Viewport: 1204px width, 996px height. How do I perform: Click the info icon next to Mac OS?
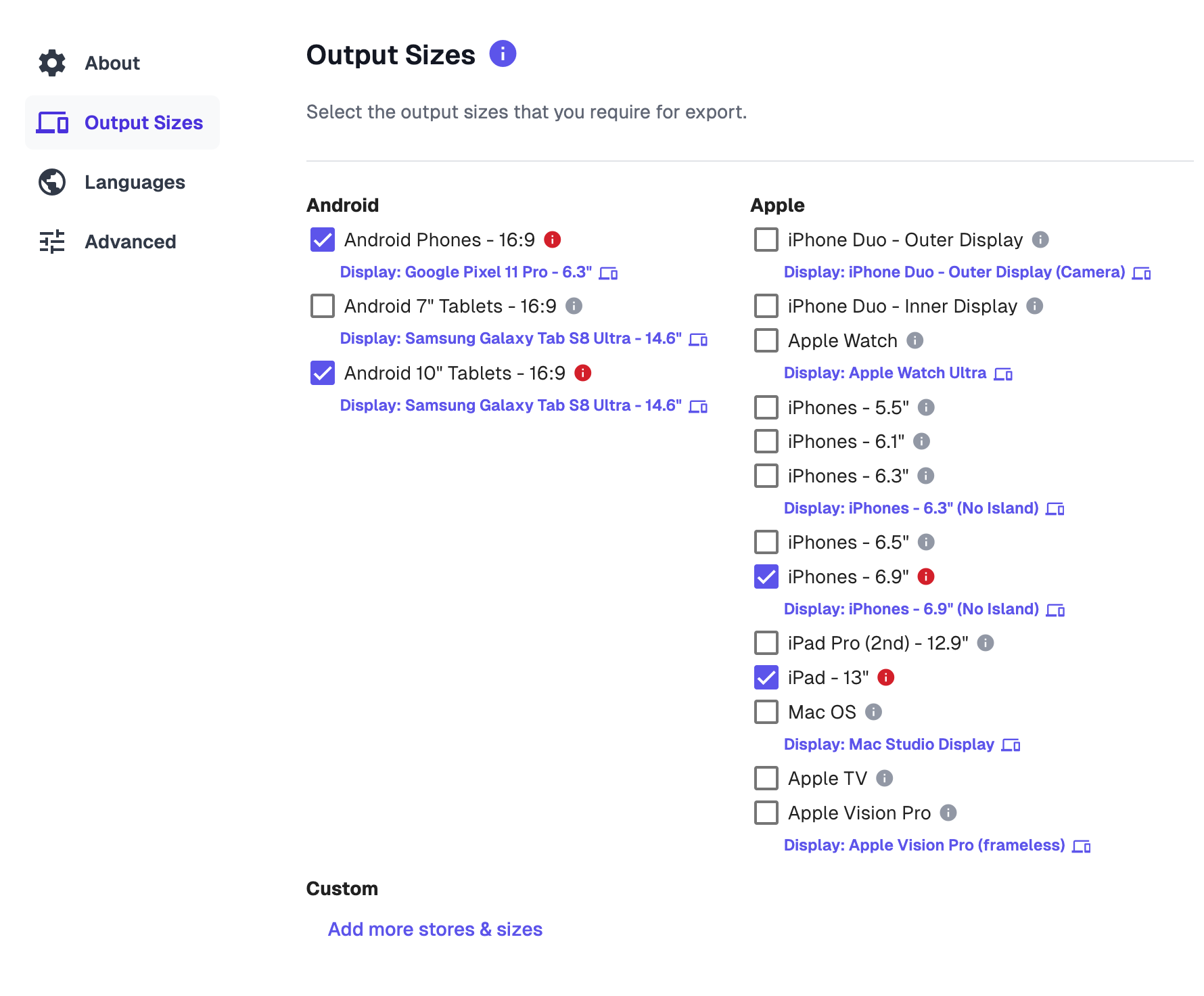(x=874, y=712)
